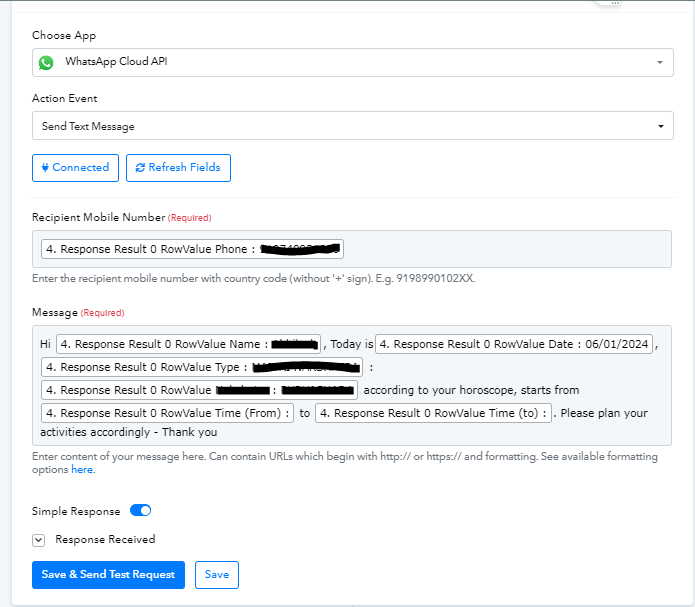Select the RowValue Name tag in message
695x607 pixels.
tap(188, 344)
